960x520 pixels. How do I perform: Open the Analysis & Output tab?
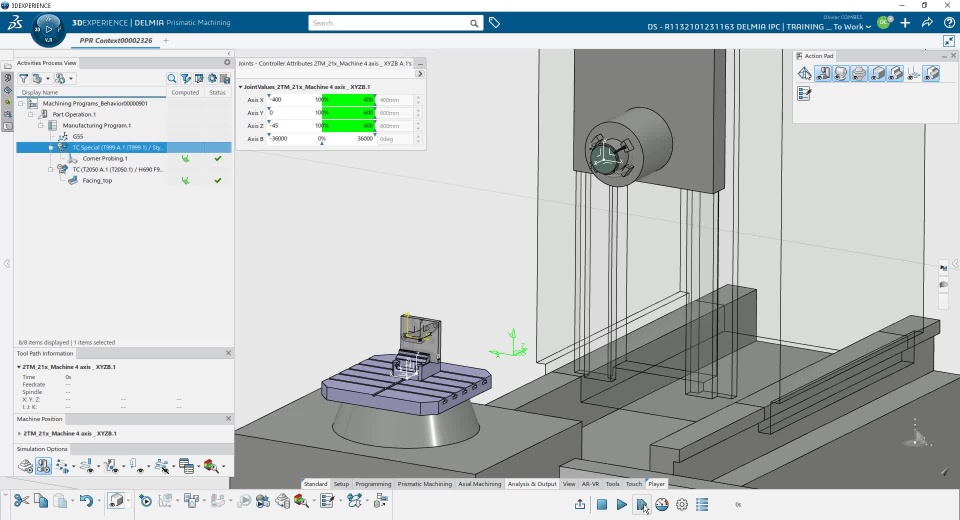[x=532, y=484]
